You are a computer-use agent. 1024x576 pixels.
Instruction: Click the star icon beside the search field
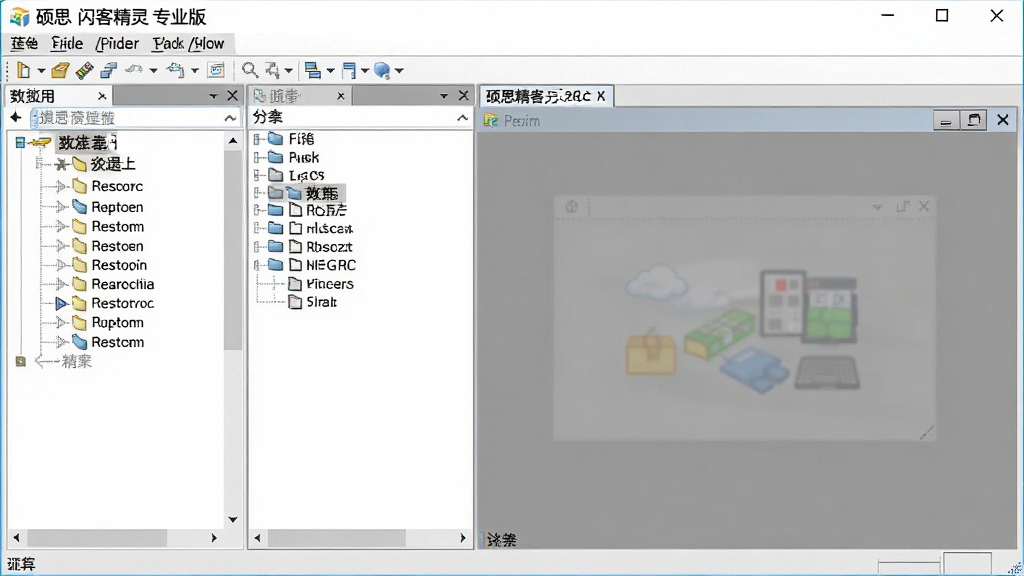pyautogui.click(x=16, y=118)
